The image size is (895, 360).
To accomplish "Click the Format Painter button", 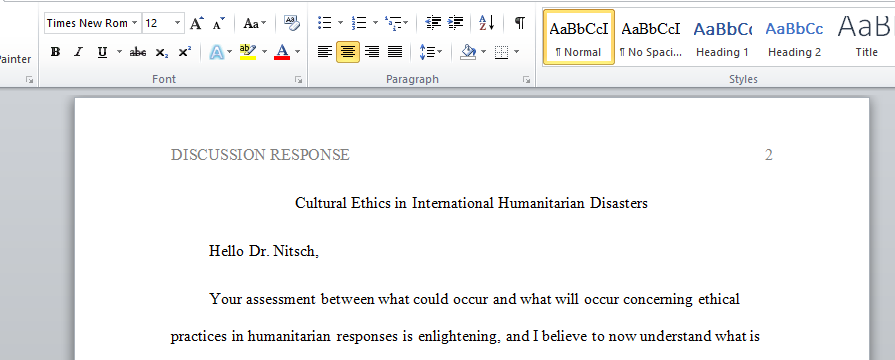I will pos(15,59).
